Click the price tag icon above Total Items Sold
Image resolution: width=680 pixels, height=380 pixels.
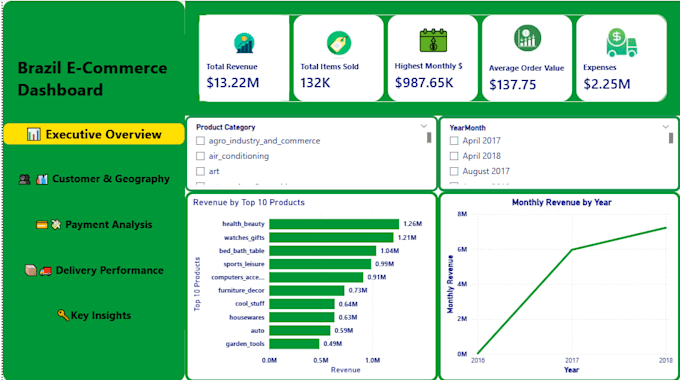(x=339, y=43)
